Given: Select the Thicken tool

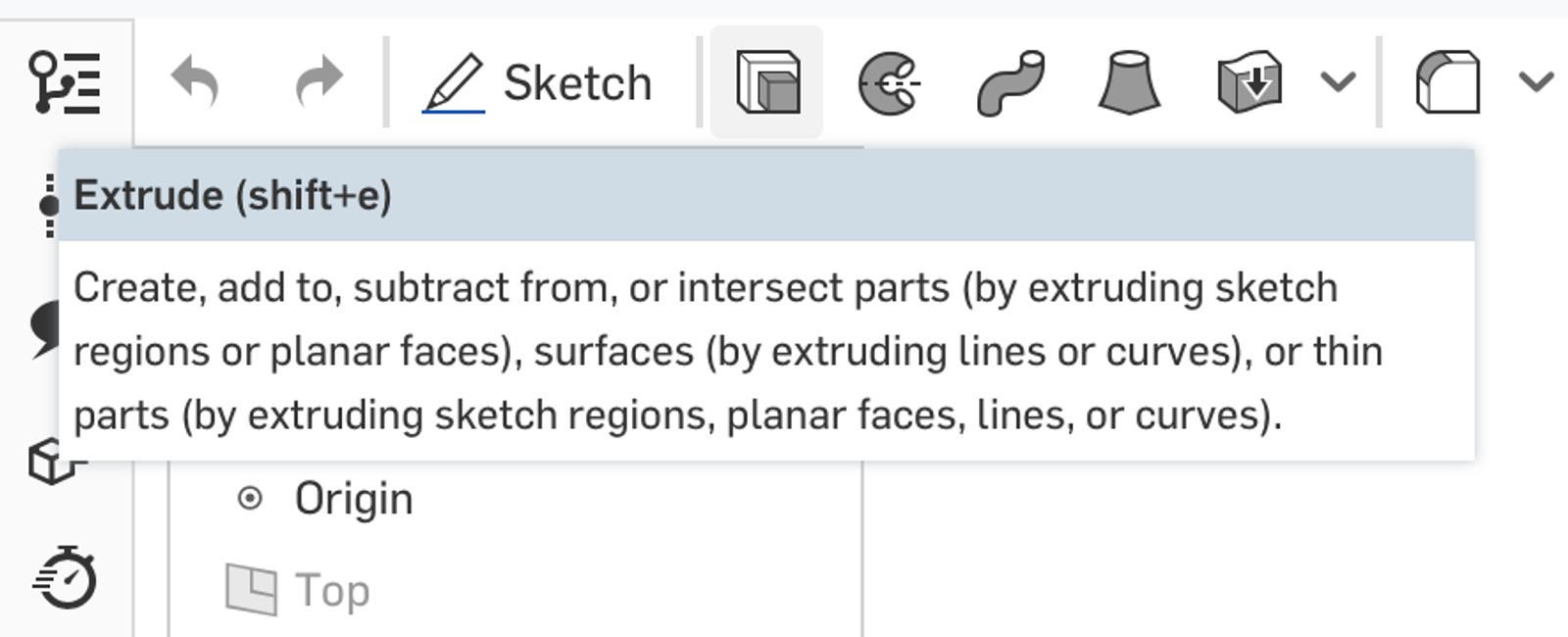Looking at the screenshot, I should click(x=1249, y=82).
